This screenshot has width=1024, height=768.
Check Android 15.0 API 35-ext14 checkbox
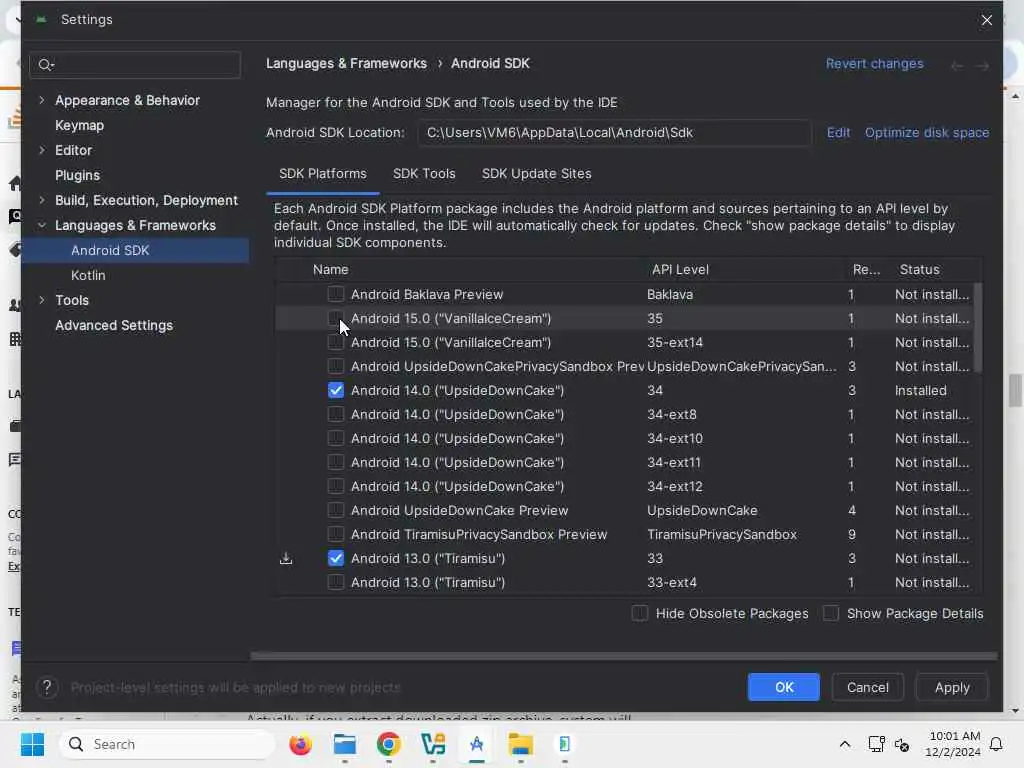pyautogui.click(x=336, y=343)
